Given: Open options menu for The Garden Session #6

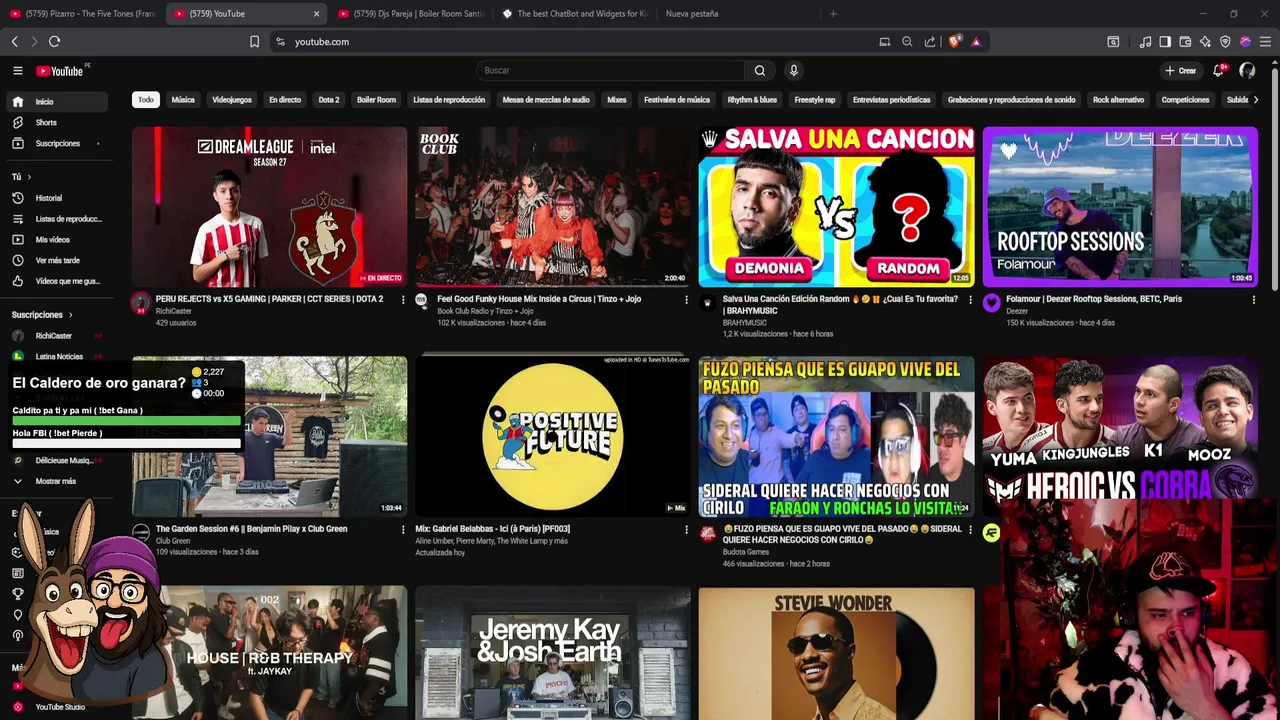Looking at the screenshot, I should (403, 529).
